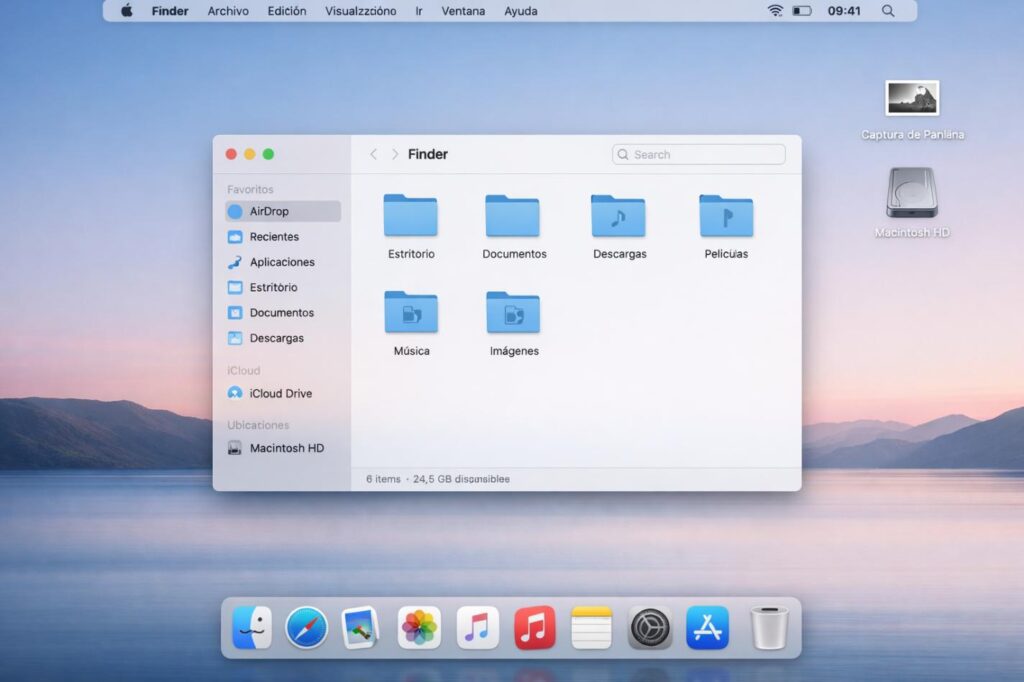The height and width of the screenshot is (682, 1024).
Task: Open the Ir menu
Action: point(419,11)
